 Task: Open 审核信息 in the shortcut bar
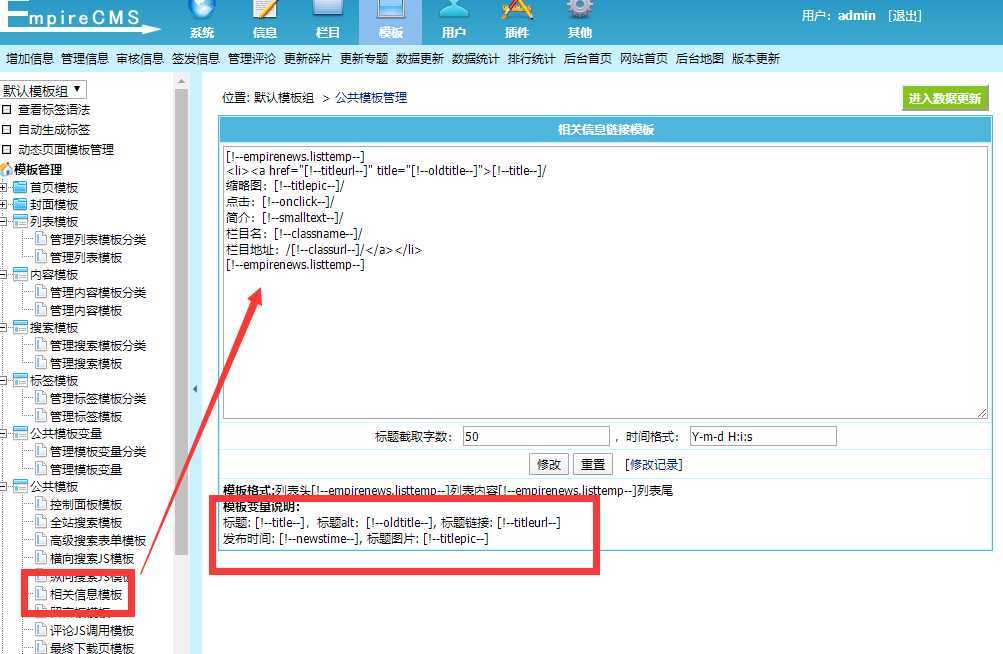[140, 59]
